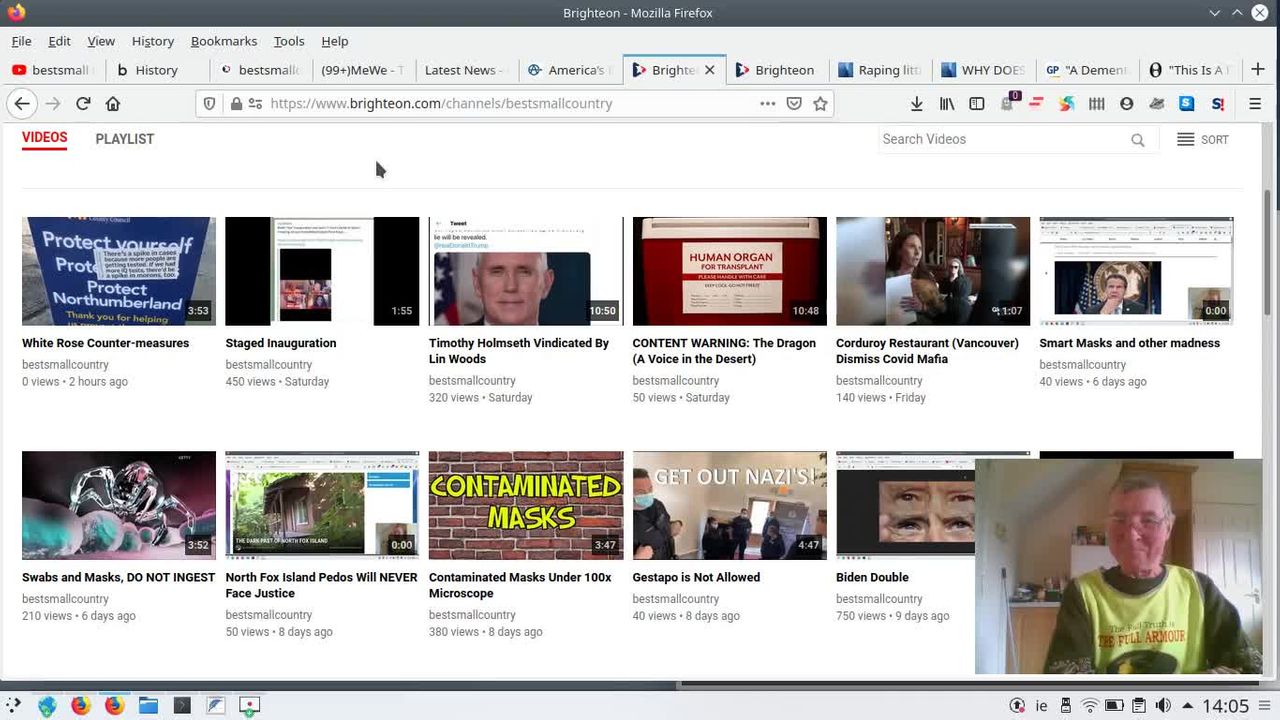Screen dimensions: 1280x720
Task: Click the search magnifier in Search Videos
Action: (x=1137, y=140)
